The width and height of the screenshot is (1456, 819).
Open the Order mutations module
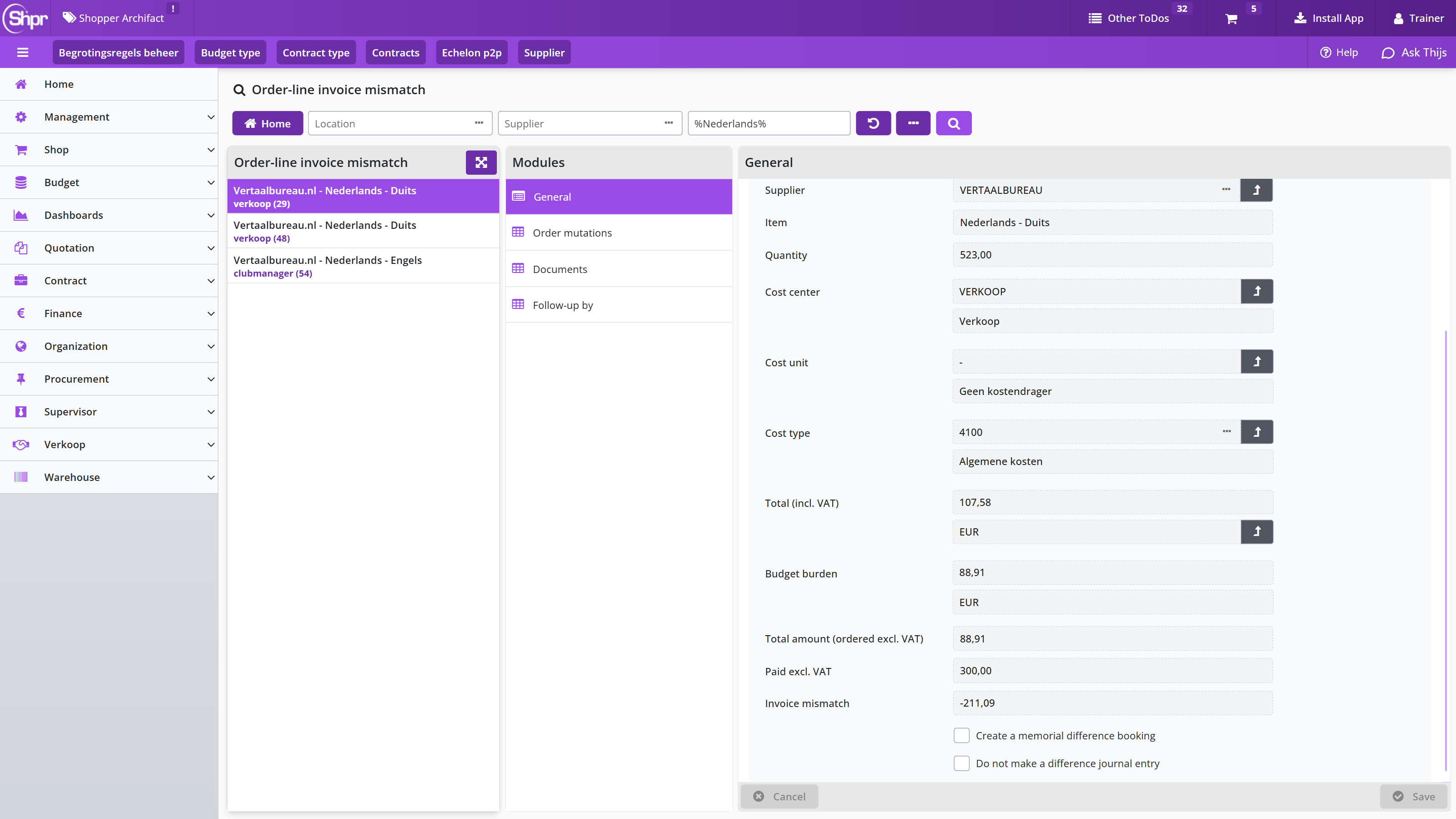tap(619, 233)
